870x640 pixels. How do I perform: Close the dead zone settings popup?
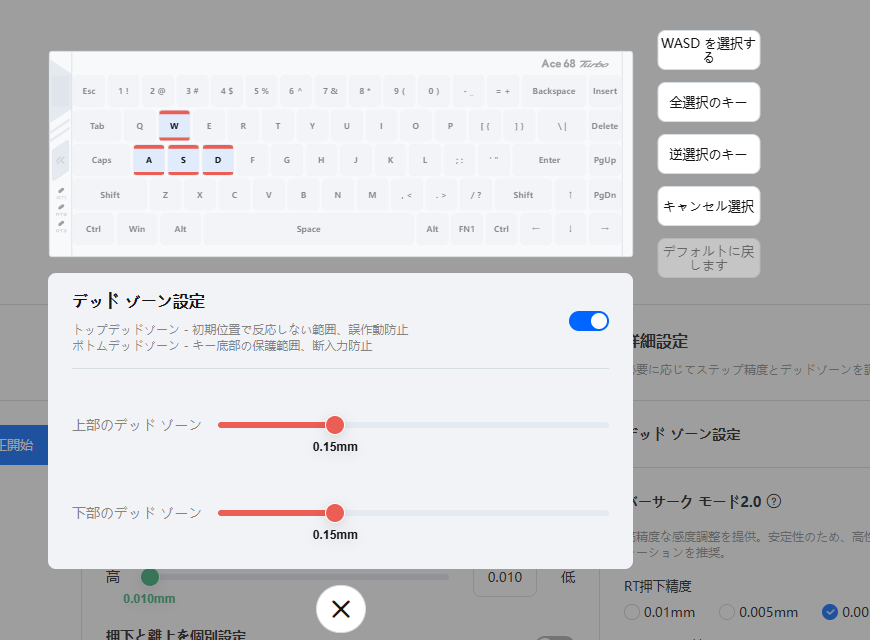(341, 609)
